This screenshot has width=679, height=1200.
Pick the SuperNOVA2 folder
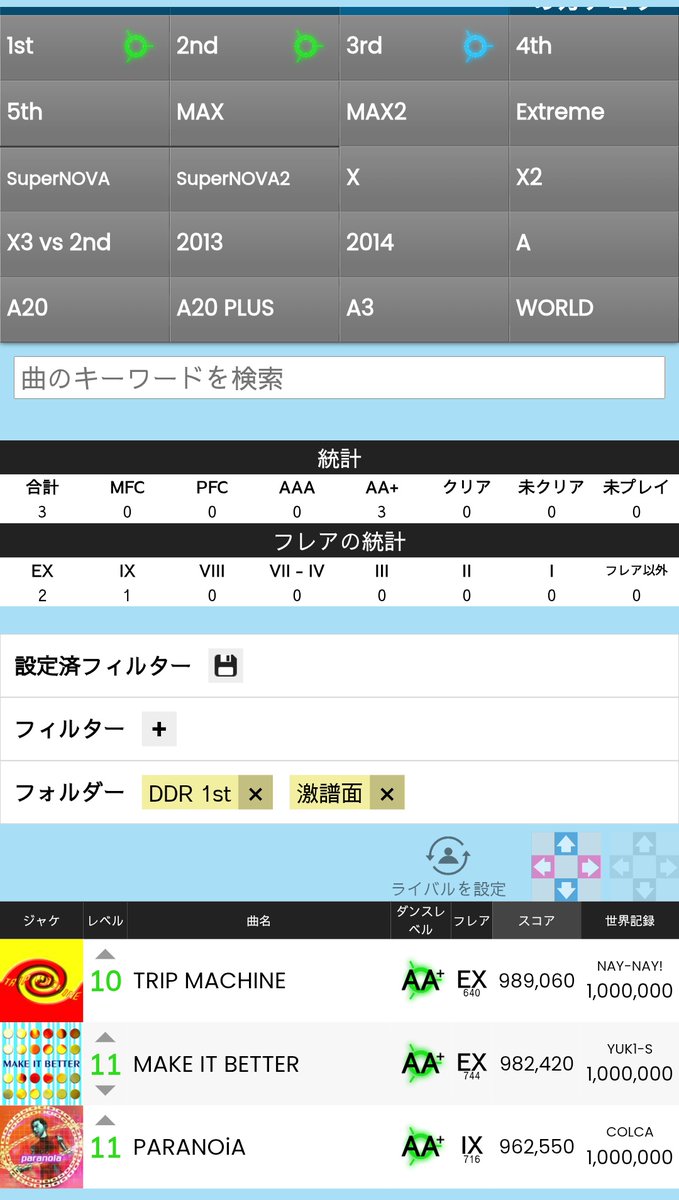tap(255, 178)
